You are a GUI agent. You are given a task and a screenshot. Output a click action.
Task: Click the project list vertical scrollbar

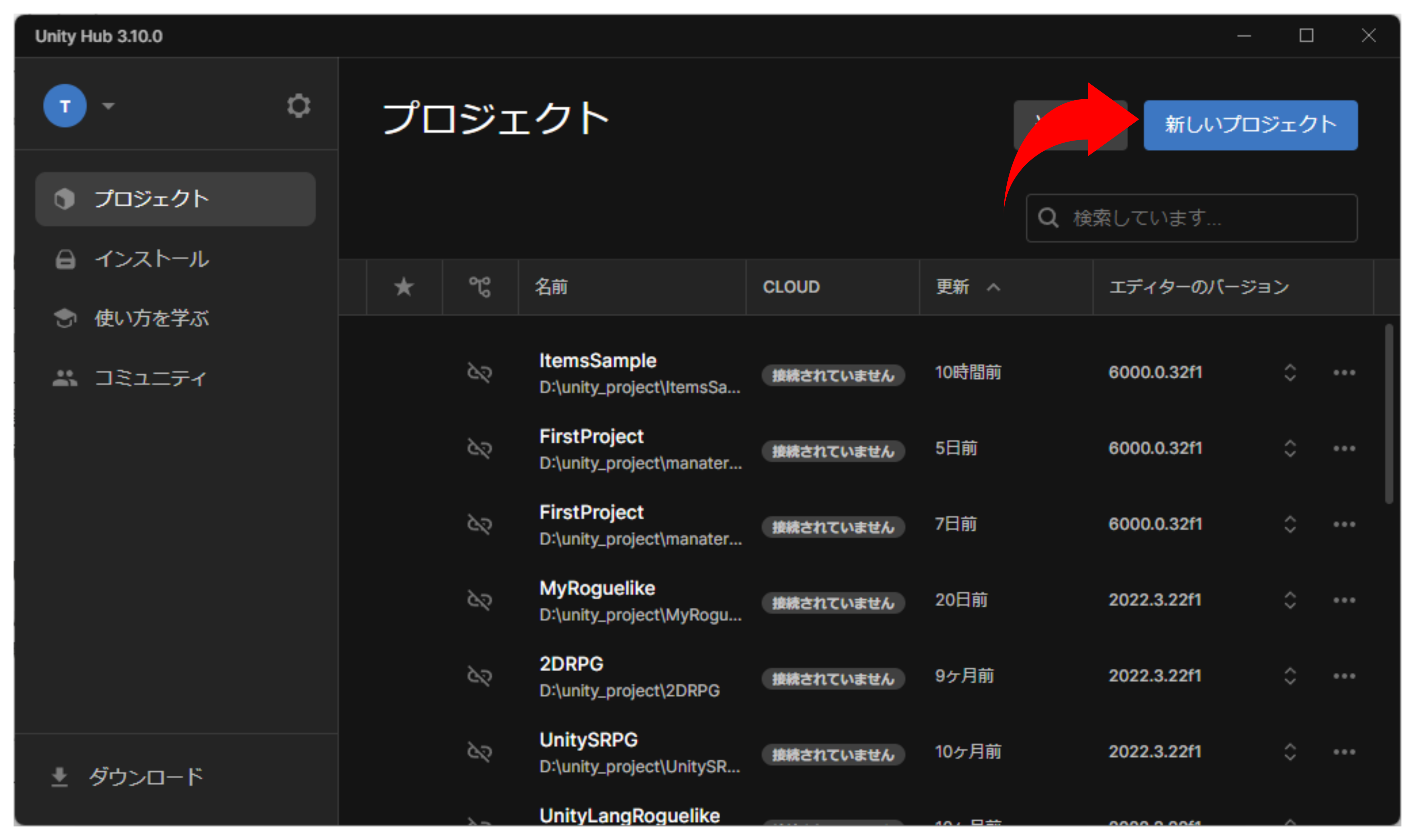[x=1388, y=414]
